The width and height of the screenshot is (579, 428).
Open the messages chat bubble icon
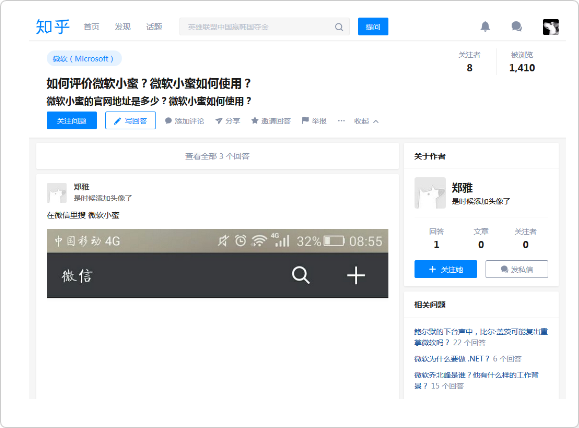(x=517, y=27)
